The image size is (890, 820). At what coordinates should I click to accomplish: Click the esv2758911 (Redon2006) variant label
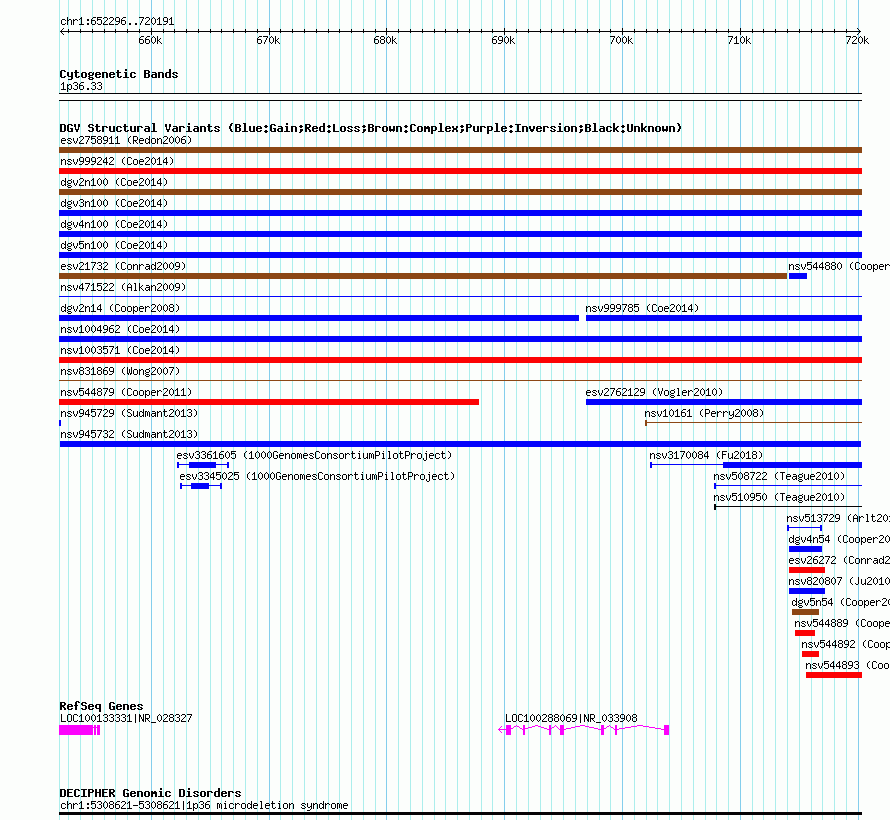[126, 140]
